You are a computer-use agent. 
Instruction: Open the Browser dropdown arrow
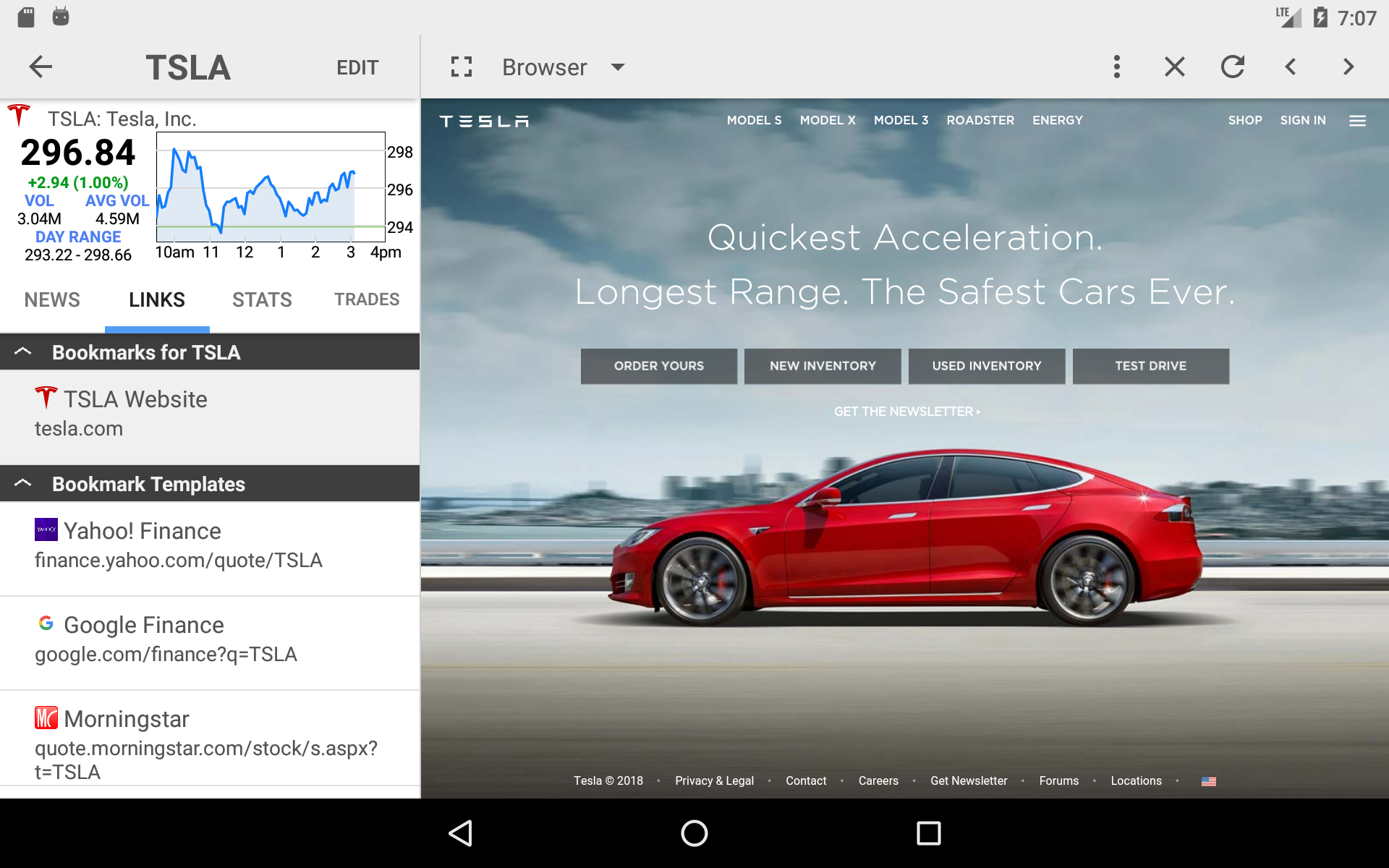(618, 67)
